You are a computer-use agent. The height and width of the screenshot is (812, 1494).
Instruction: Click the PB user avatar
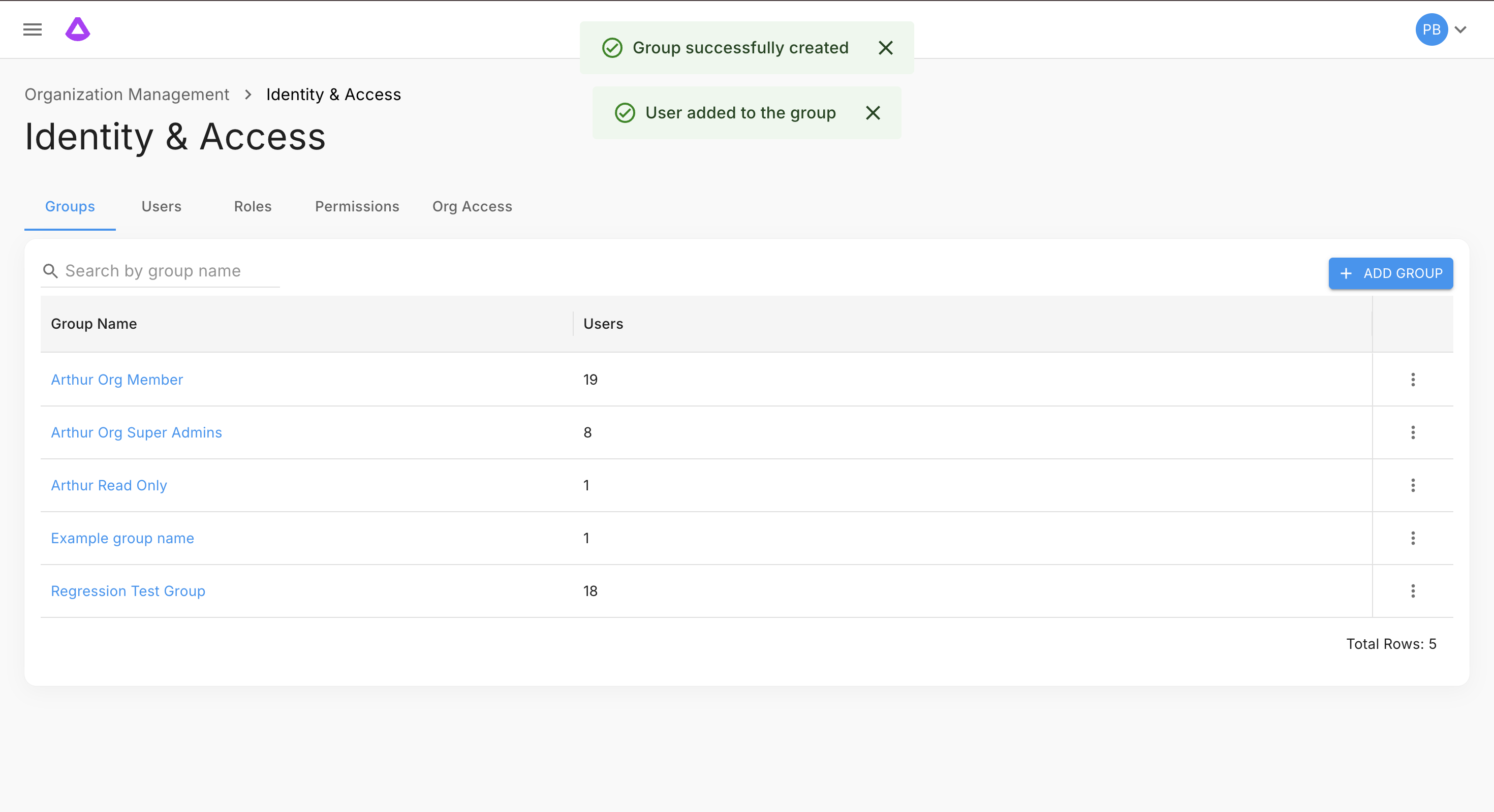coord(1431,29)
